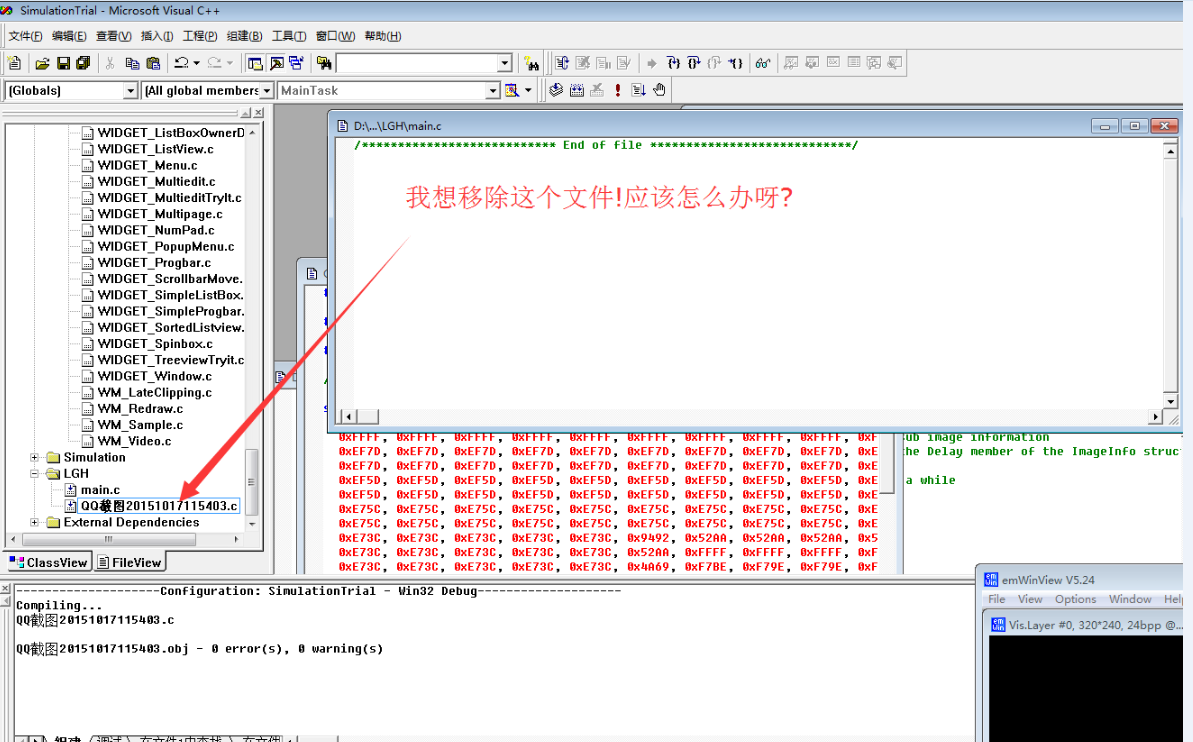The image size is (1193, 742).
Task: Expand the Simulation folder node
Action: 34,457
